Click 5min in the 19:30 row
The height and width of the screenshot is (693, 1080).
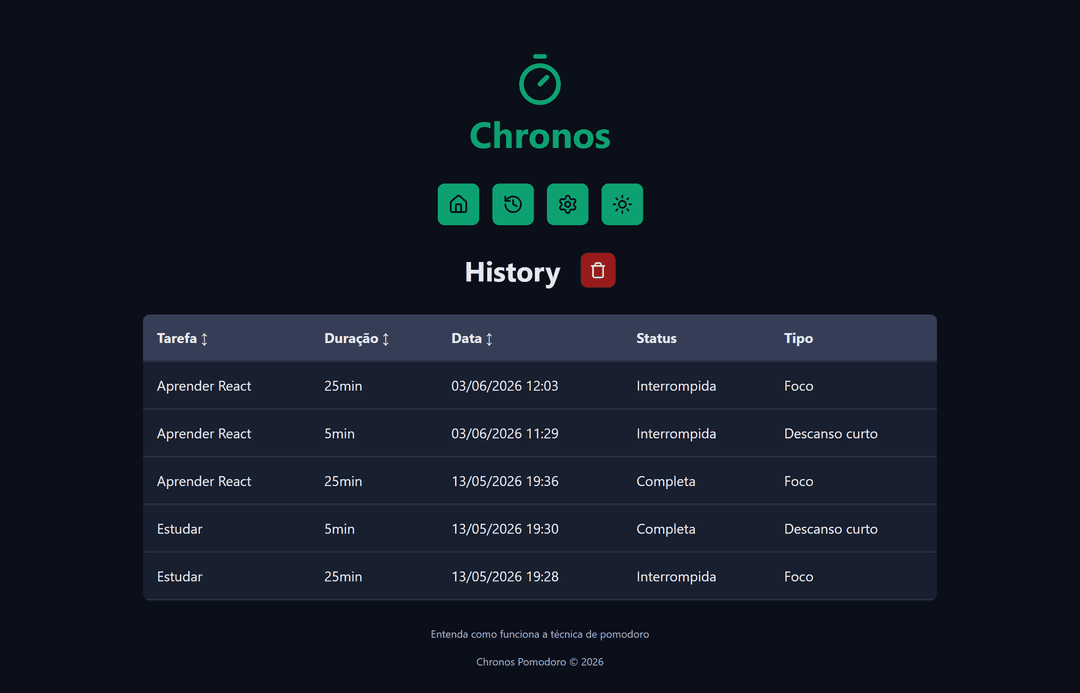coord(340,528)
